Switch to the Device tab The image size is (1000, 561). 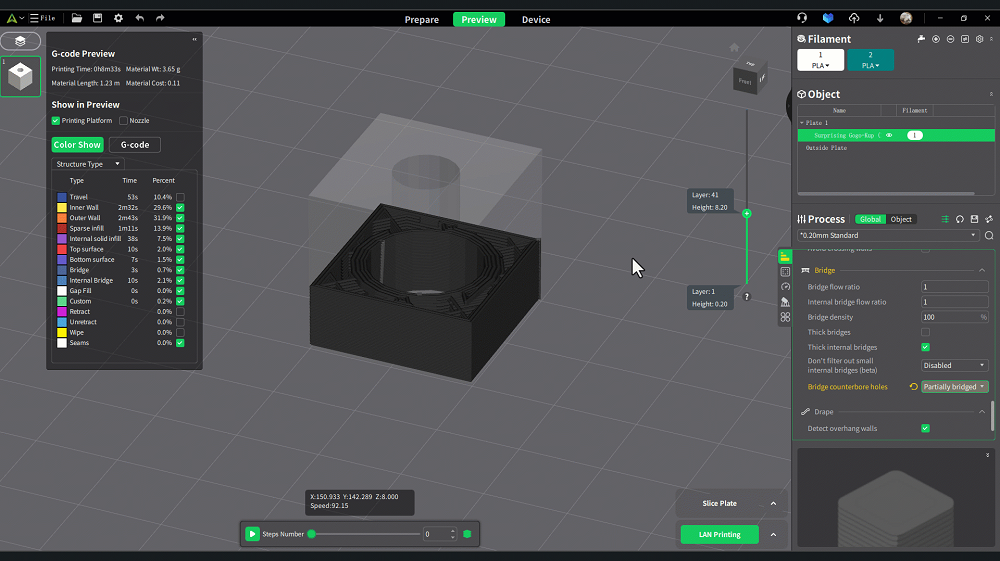(x=536, y=20)
